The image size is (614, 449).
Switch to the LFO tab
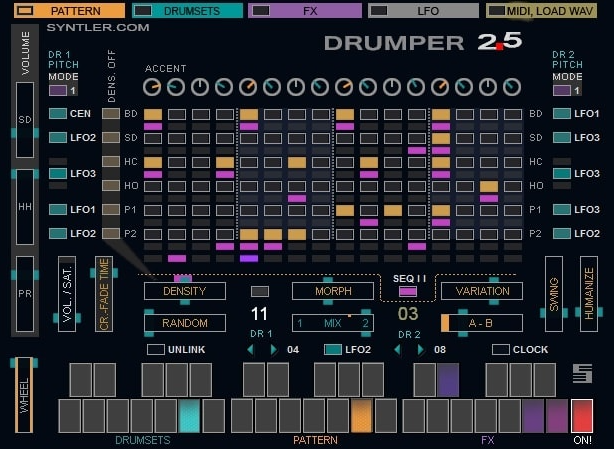tap(423, 11)
